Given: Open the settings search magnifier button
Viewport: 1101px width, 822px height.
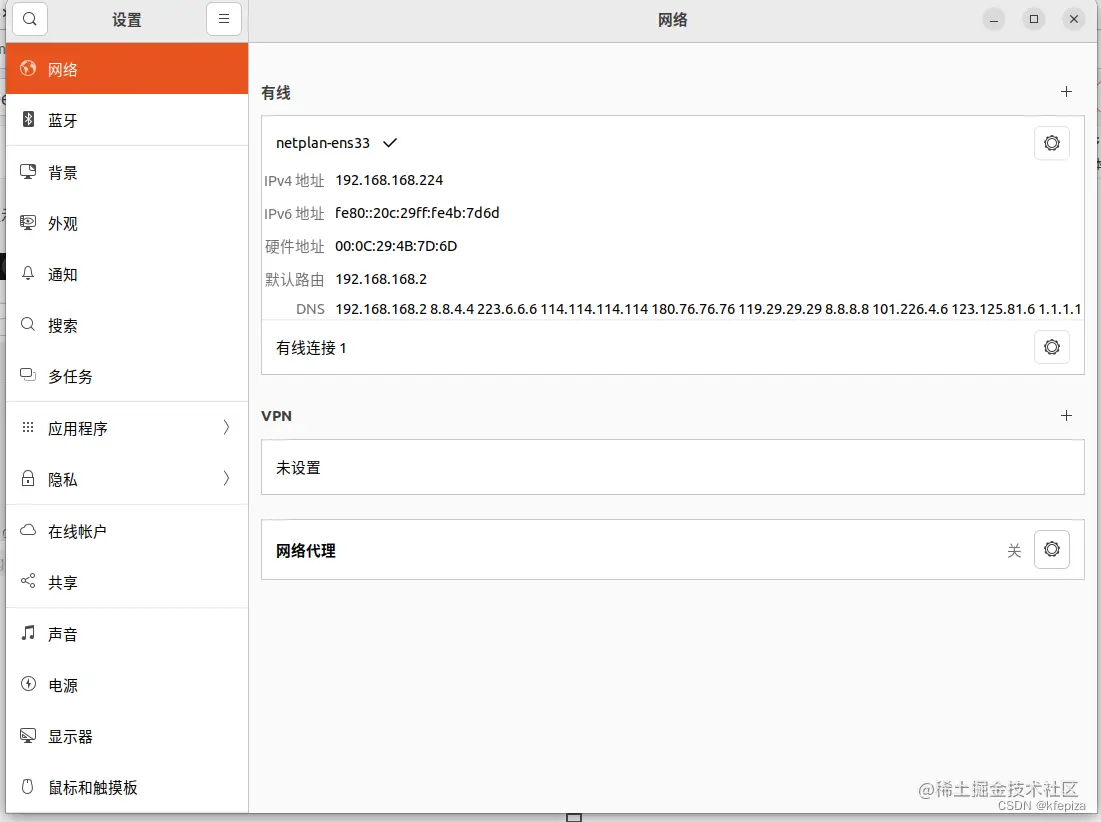Looking at the screenshot, I should point(29,19).
